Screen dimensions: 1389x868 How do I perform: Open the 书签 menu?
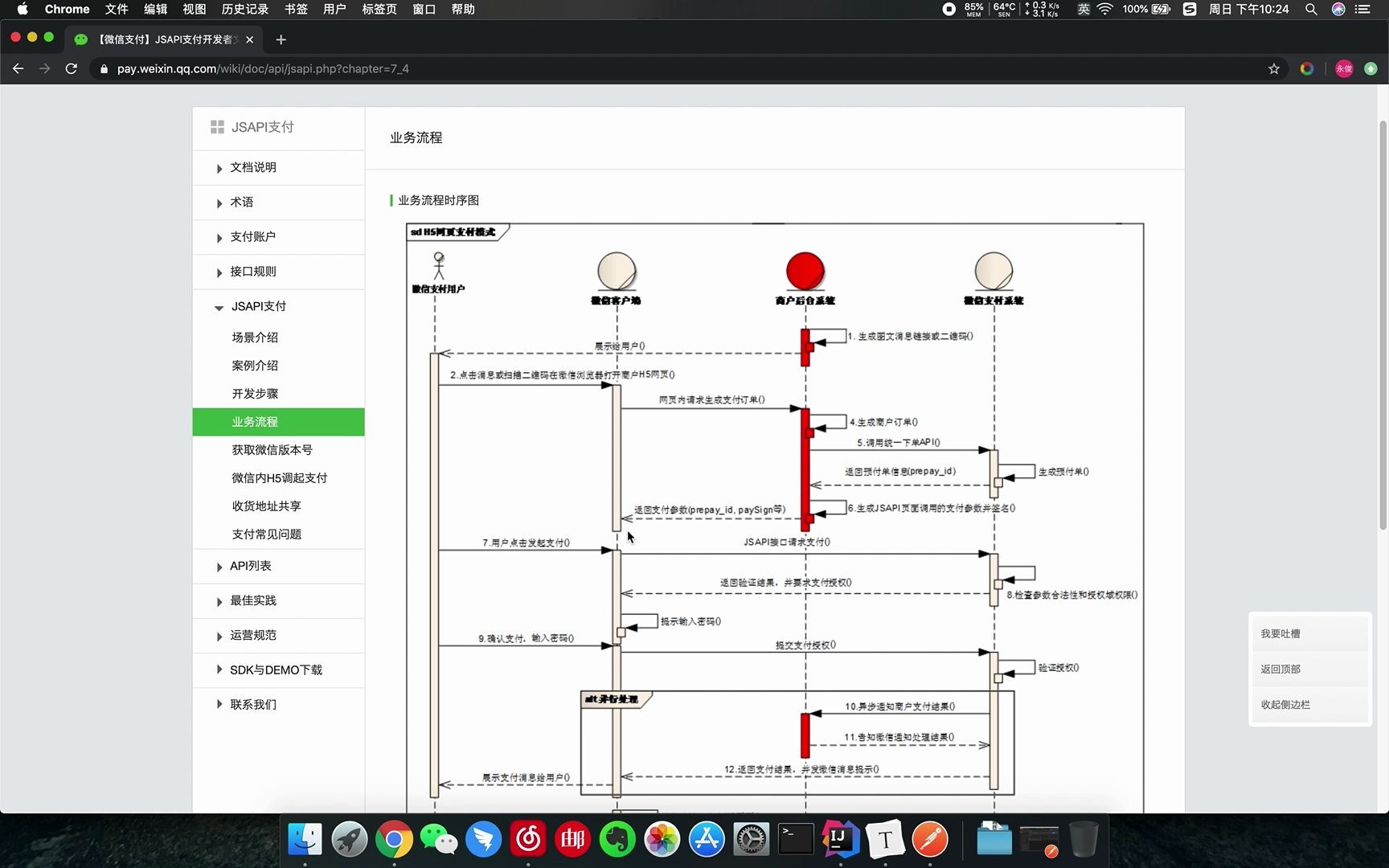point(296,10)
